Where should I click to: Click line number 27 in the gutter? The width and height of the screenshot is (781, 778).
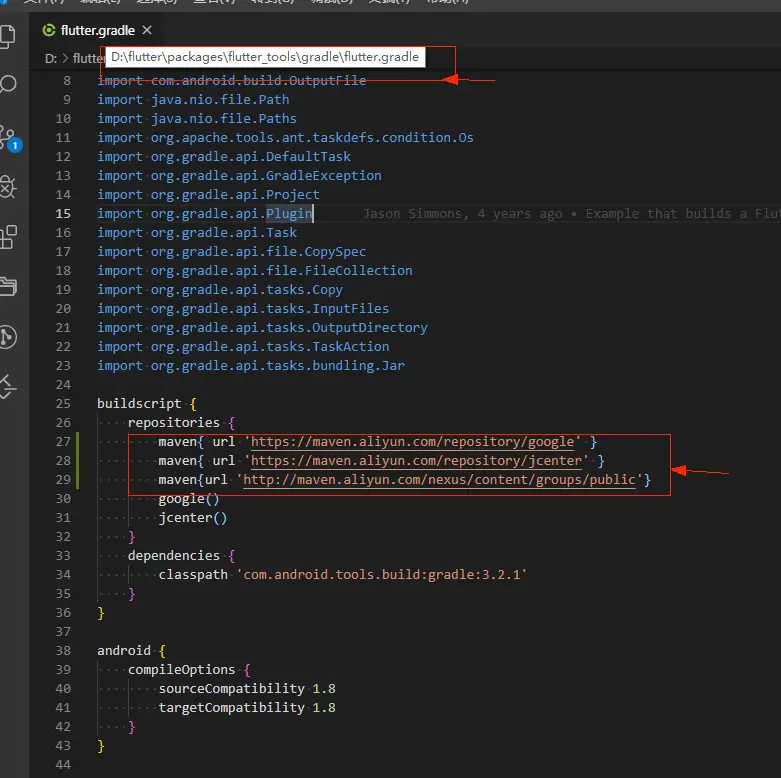63,441
